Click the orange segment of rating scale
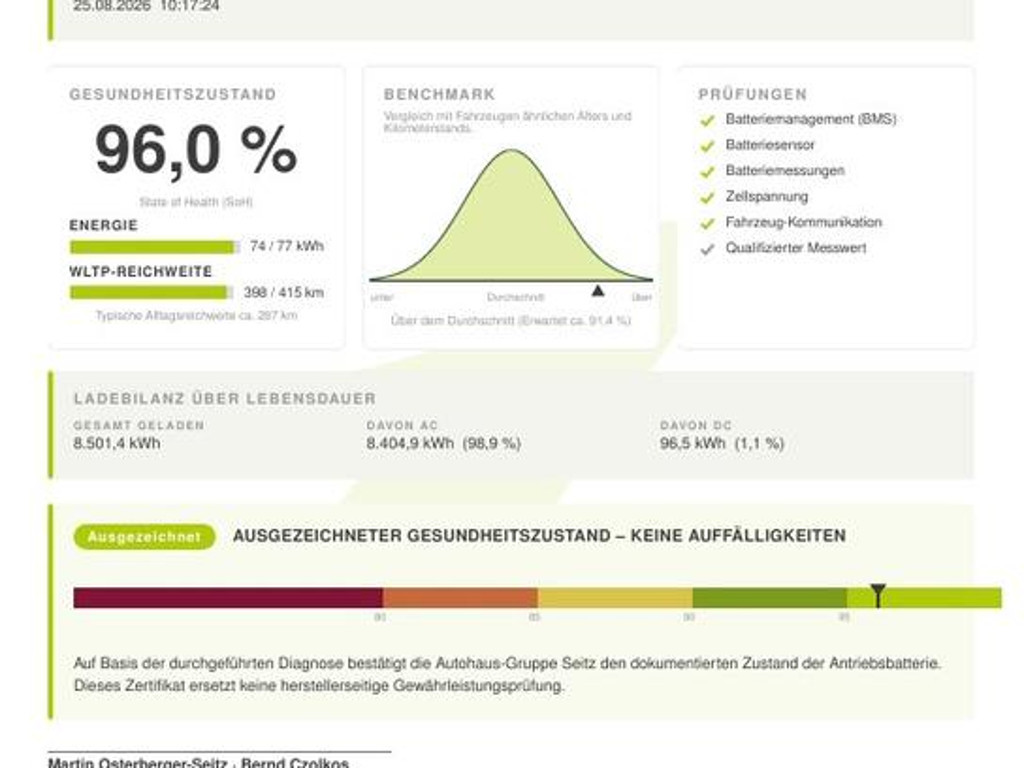This screenshot has width=1024, height=768. tap(460, 598)
